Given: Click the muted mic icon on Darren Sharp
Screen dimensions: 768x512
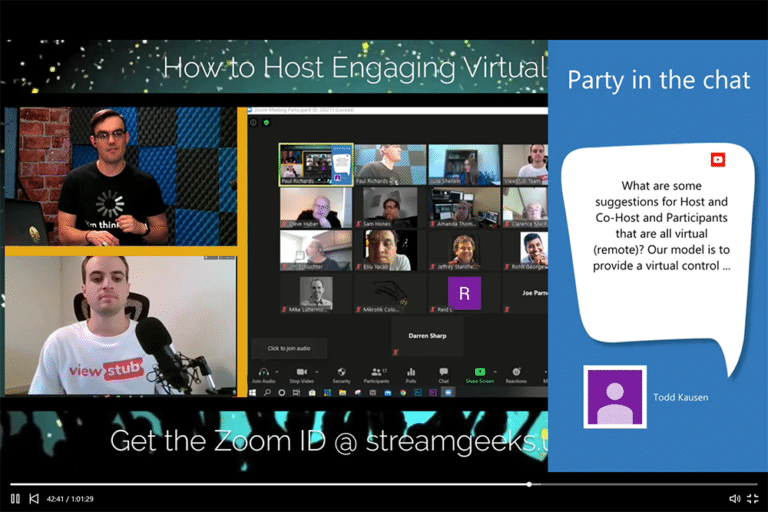Looking at the screenshot, I should pyautogui.click(x=396, y=352).
